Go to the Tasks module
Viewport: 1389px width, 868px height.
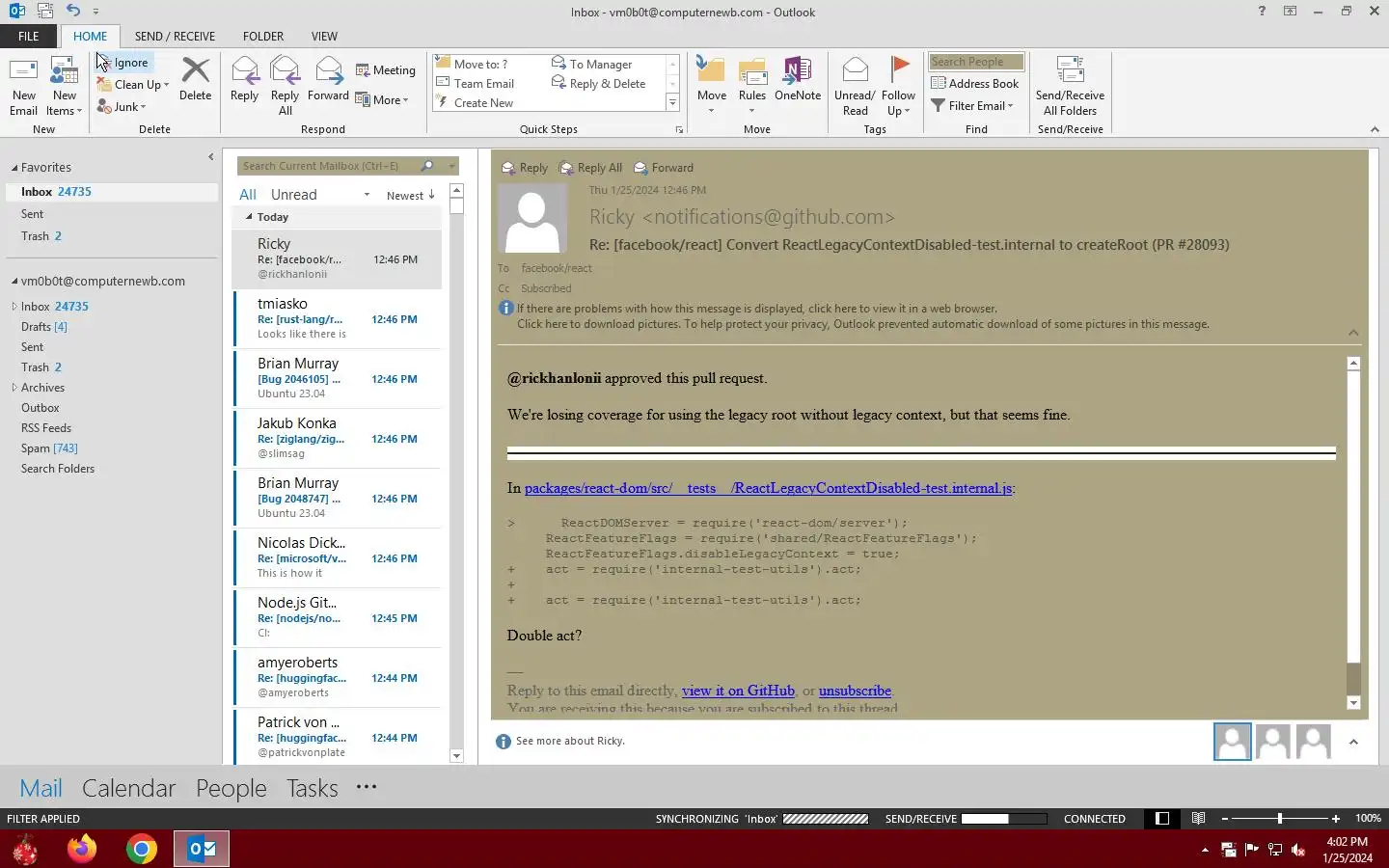[x=313, y=788]
